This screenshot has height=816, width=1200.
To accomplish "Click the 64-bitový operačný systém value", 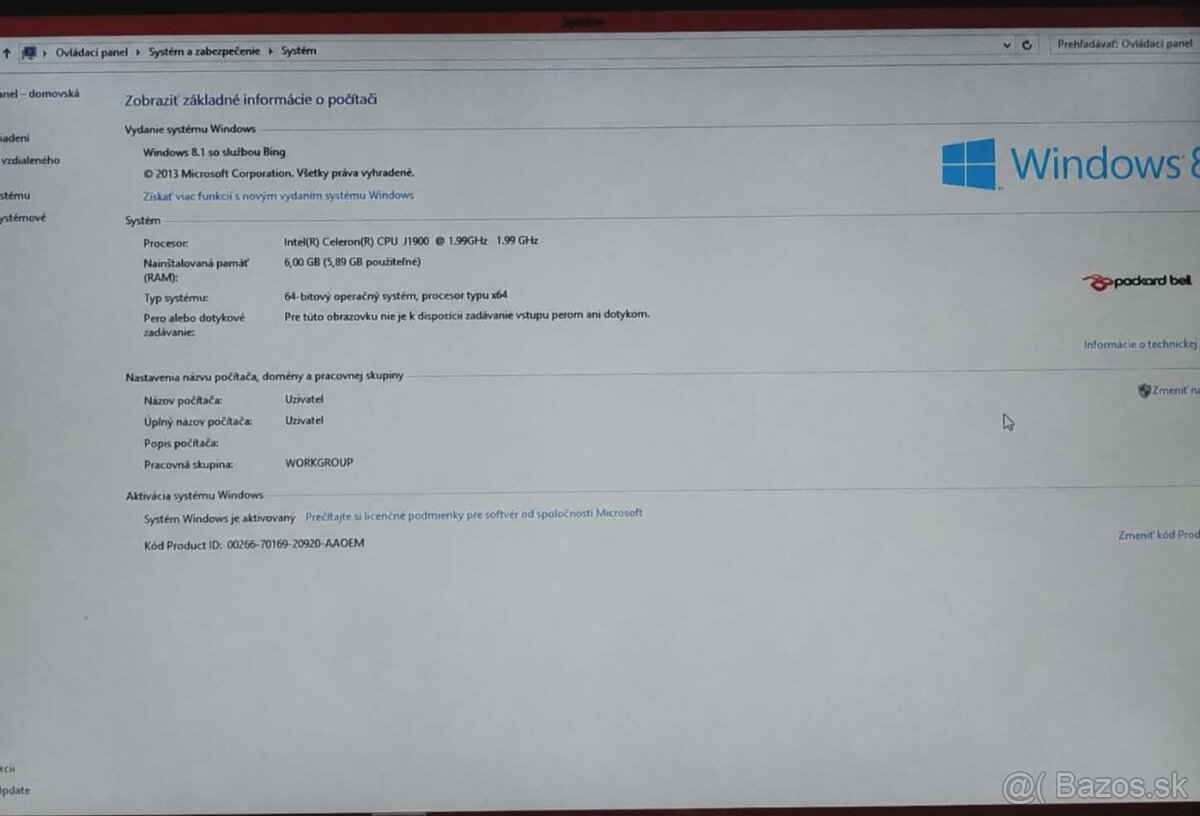I will coord(396,296).
